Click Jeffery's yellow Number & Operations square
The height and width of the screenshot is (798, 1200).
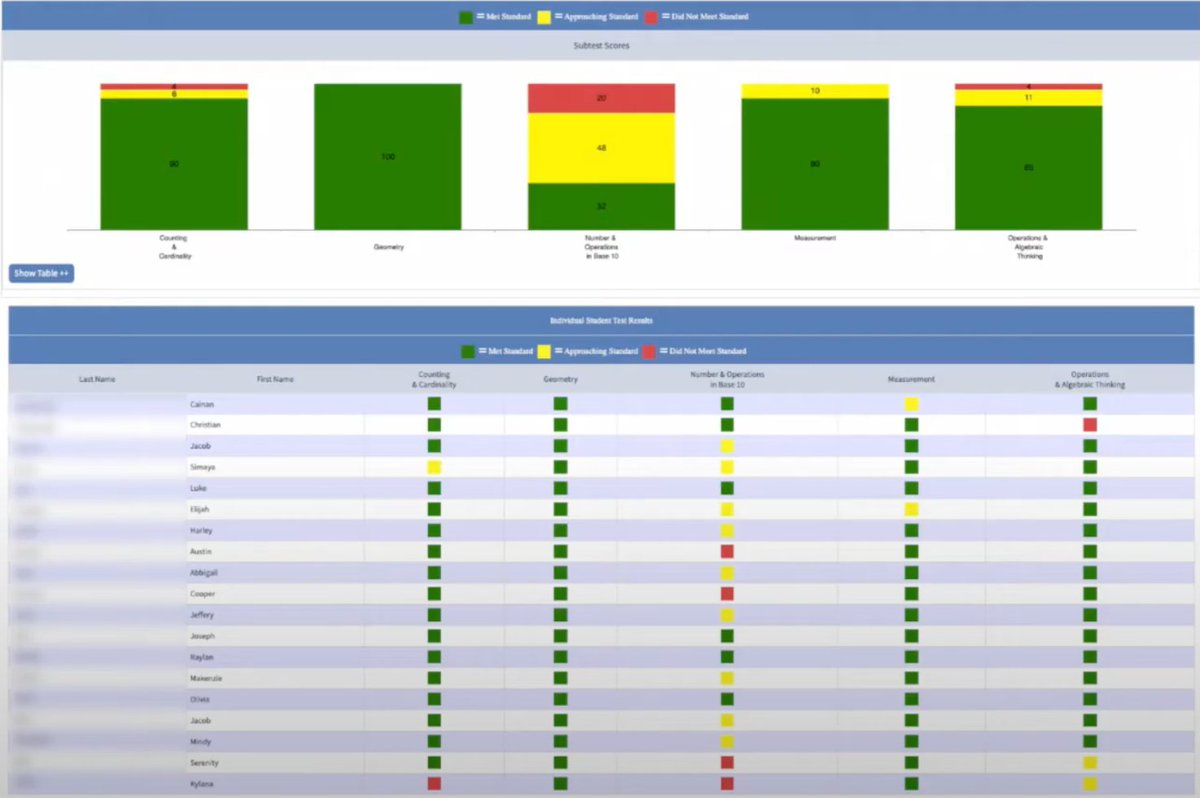click(x=727, y=615)
